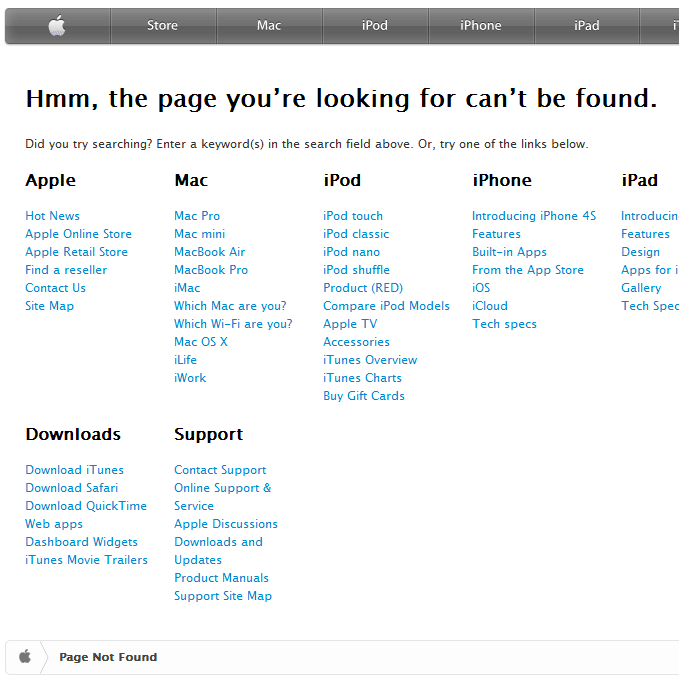Open Features link under iPad

(x=645, y=234)
